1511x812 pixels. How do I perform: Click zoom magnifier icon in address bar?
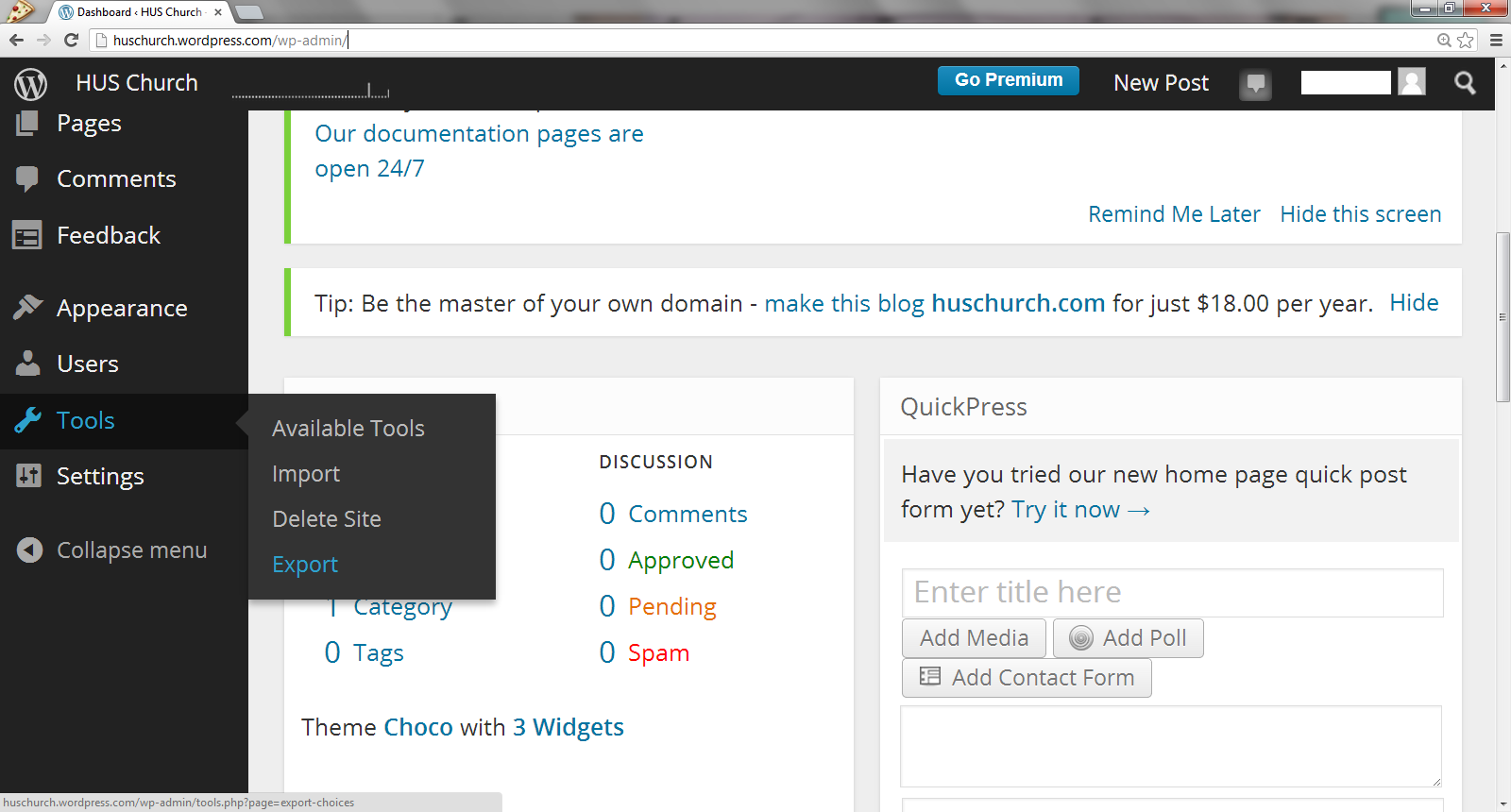[1444, 40]
